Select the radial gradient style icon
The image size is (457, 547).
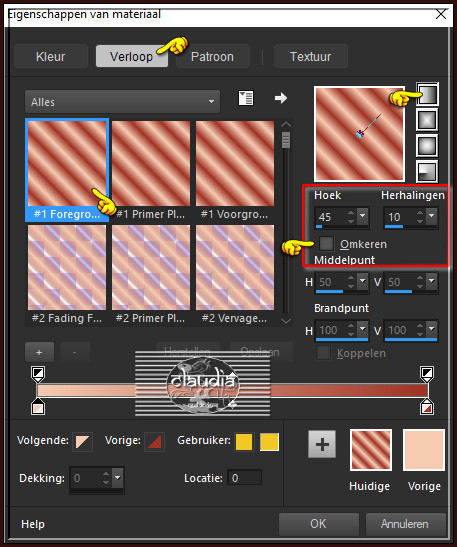pyautogui.click(x=427, y=171)
